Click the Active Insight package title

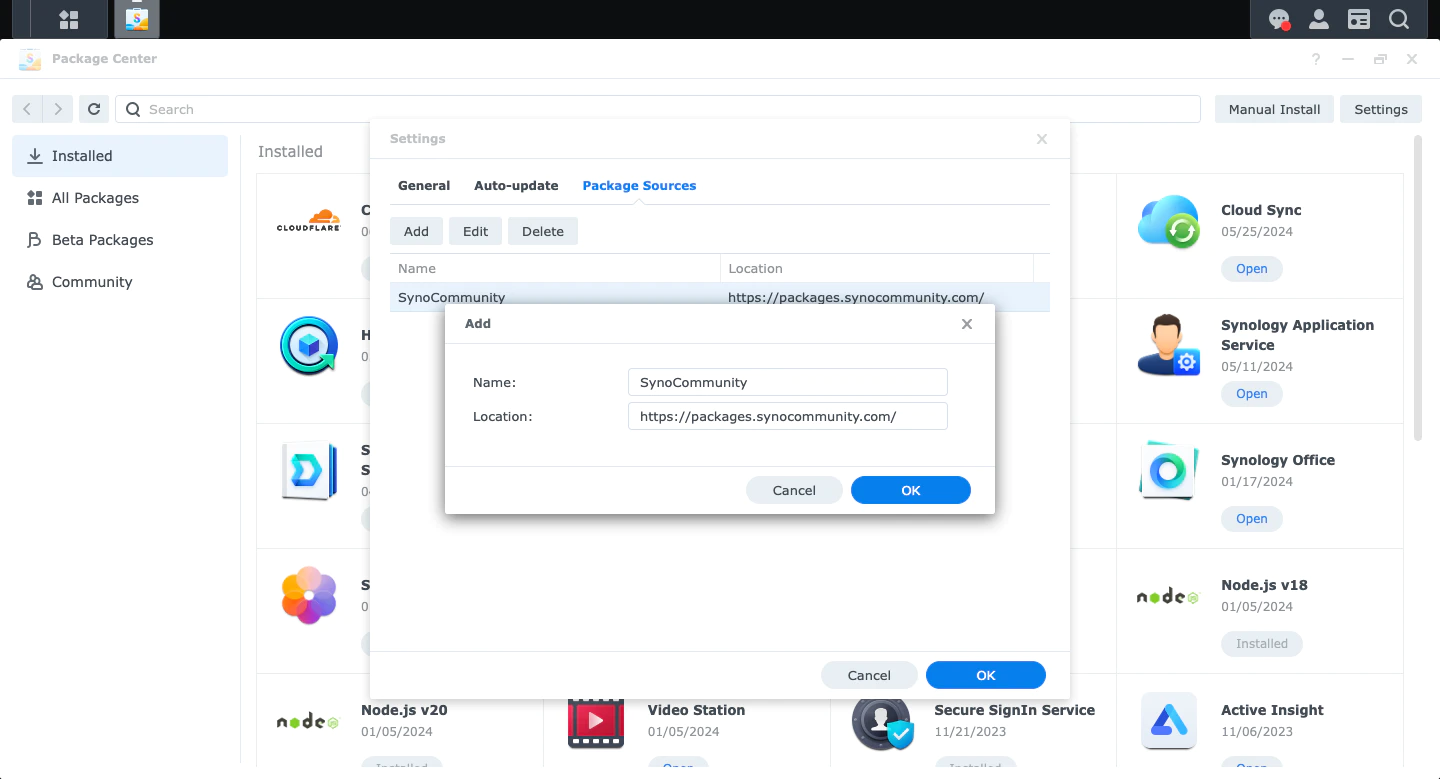(x=1272, y=710)
